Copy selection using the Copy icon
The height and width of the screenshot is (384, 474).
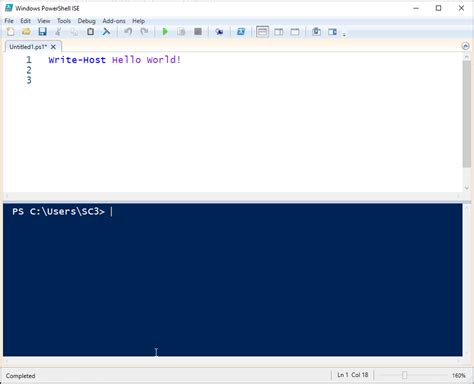(x=74, y=32)
